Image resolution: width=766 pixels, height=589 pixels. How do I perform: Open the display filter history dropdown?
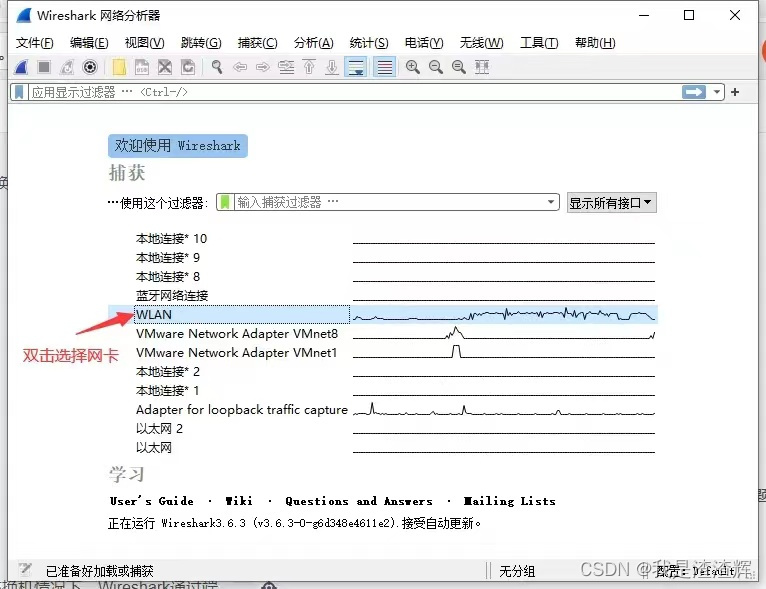[717, 92]
